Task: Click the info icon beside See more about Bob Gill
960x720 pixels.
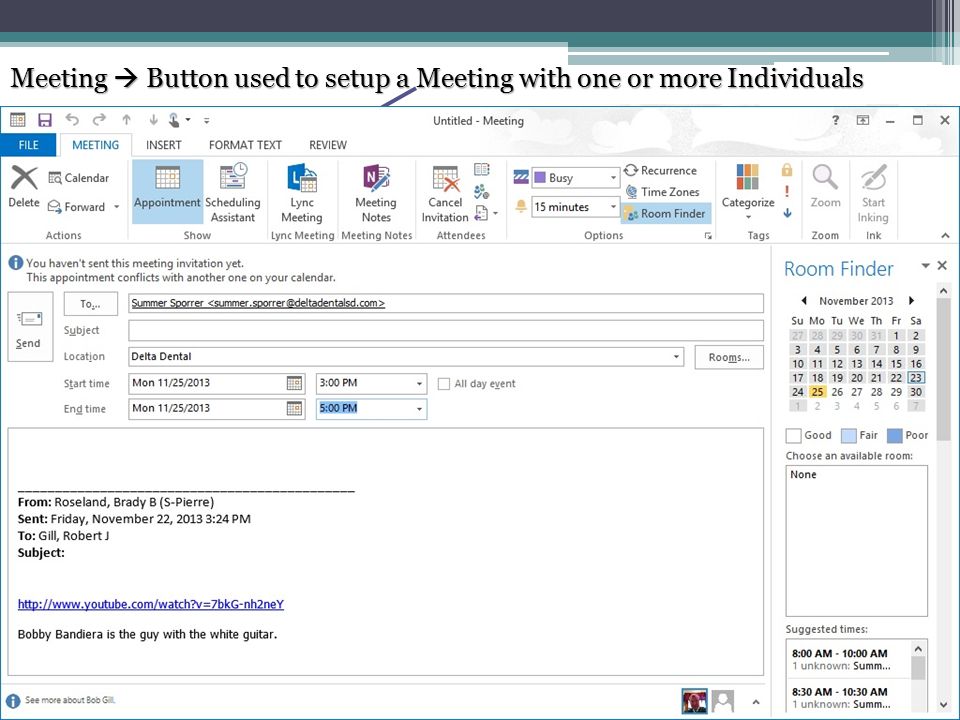Action: point(12,700)
